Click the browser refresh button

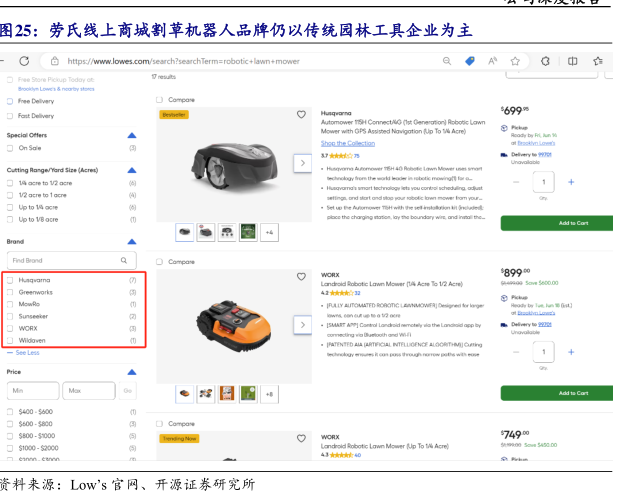click(20, 61)
